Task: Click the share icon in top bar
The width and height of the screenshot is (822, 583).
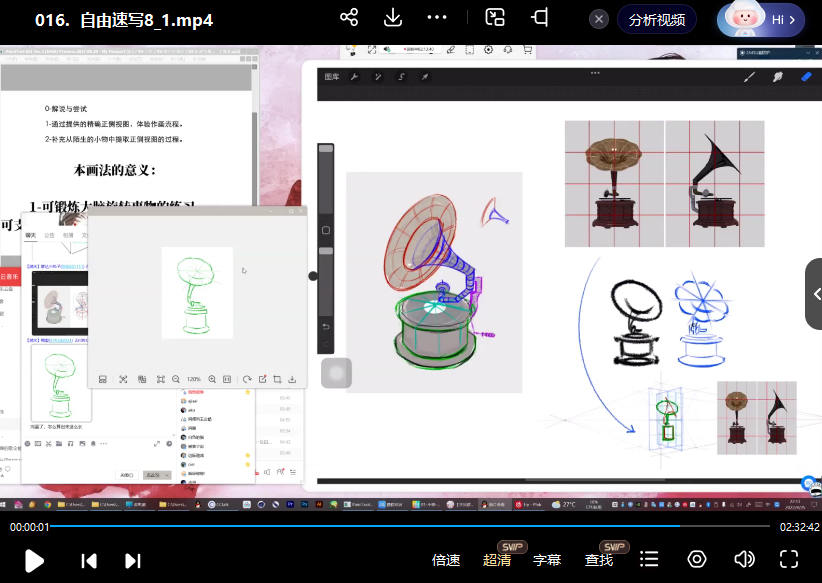Action: [349, 18]
